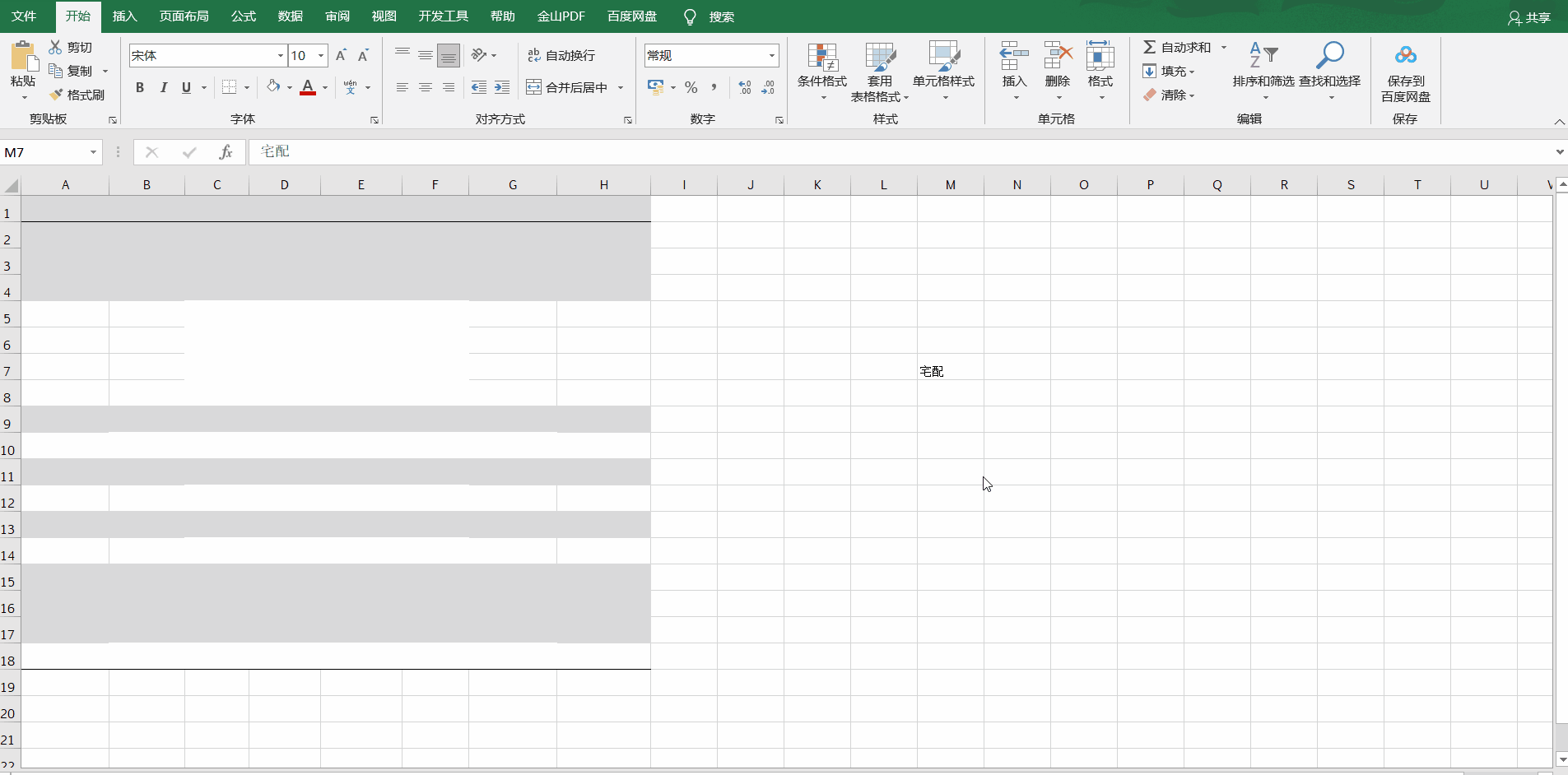Decrease font size with the smaller A icon
This screenshot has height=775, width=1568.
click(363, 55)
